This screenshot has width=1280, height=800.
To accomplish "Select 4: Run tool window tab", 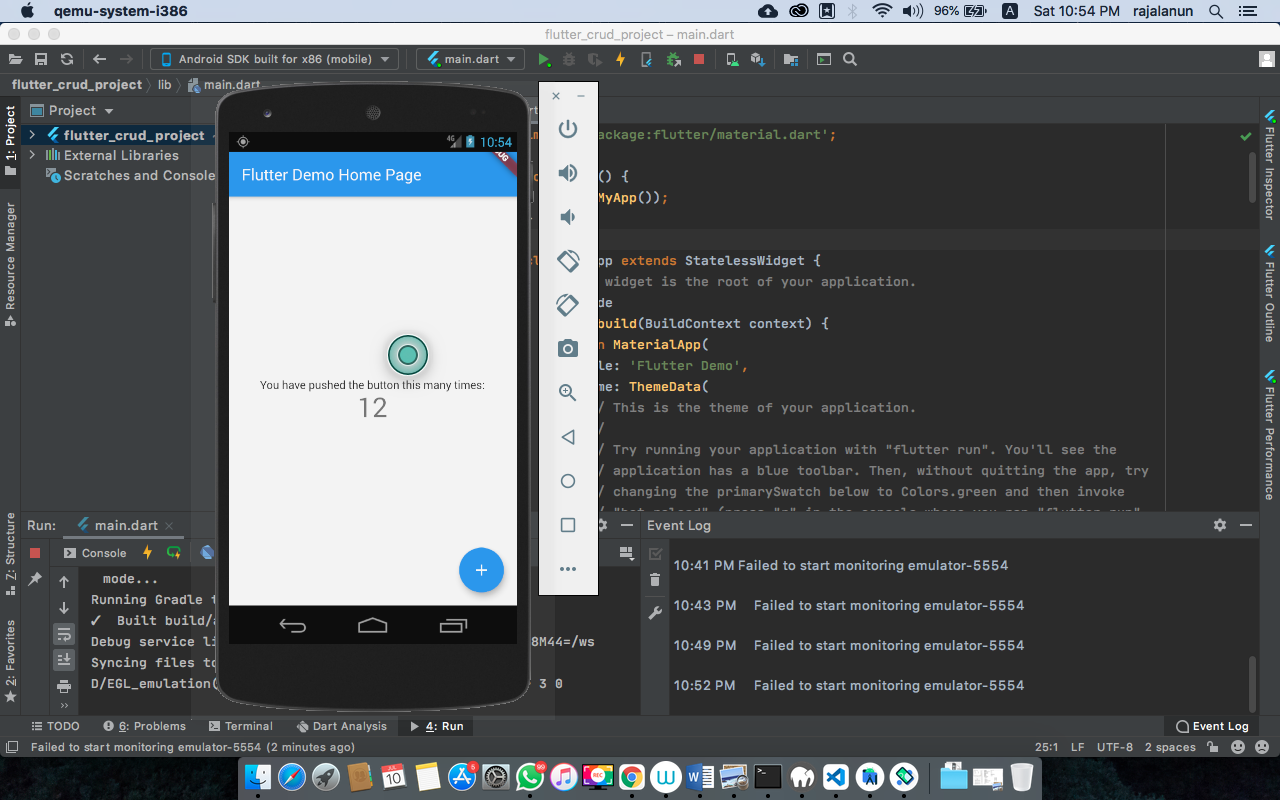I will click(437, 726).
